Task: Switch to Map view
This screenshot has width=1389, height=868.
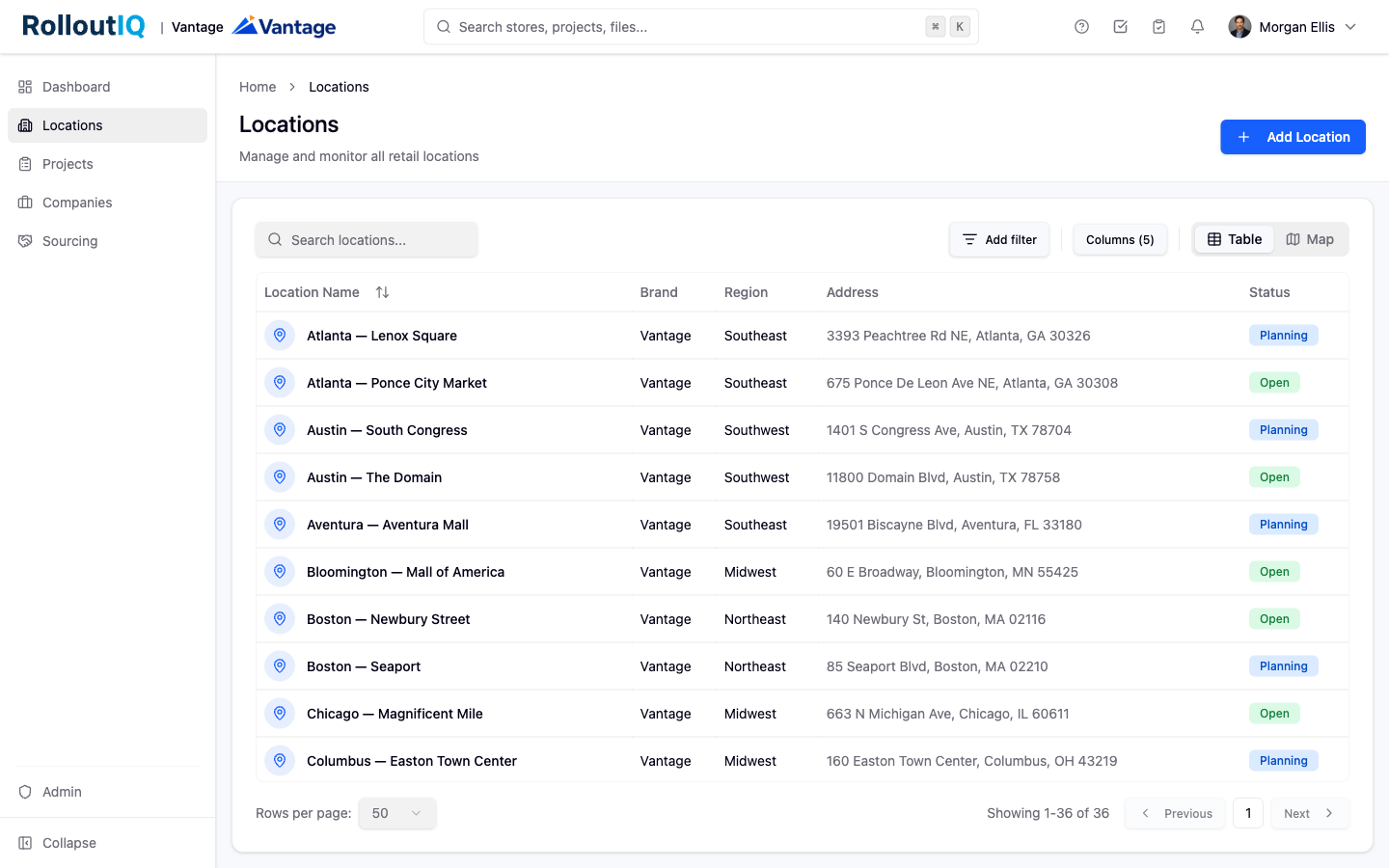Action: [1310, 239]
